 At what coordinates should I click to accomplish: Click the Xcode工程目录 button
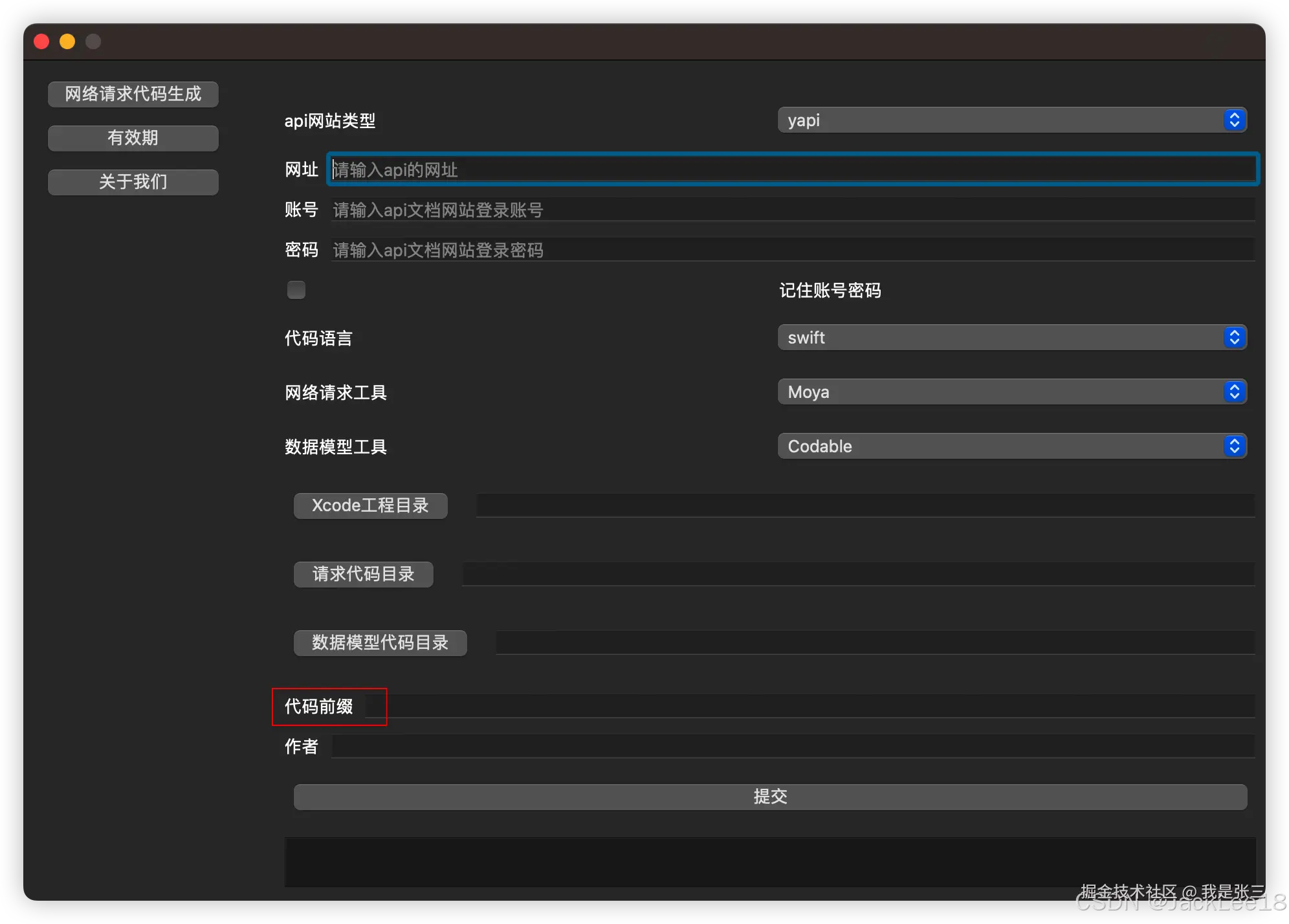coord(370,505)
